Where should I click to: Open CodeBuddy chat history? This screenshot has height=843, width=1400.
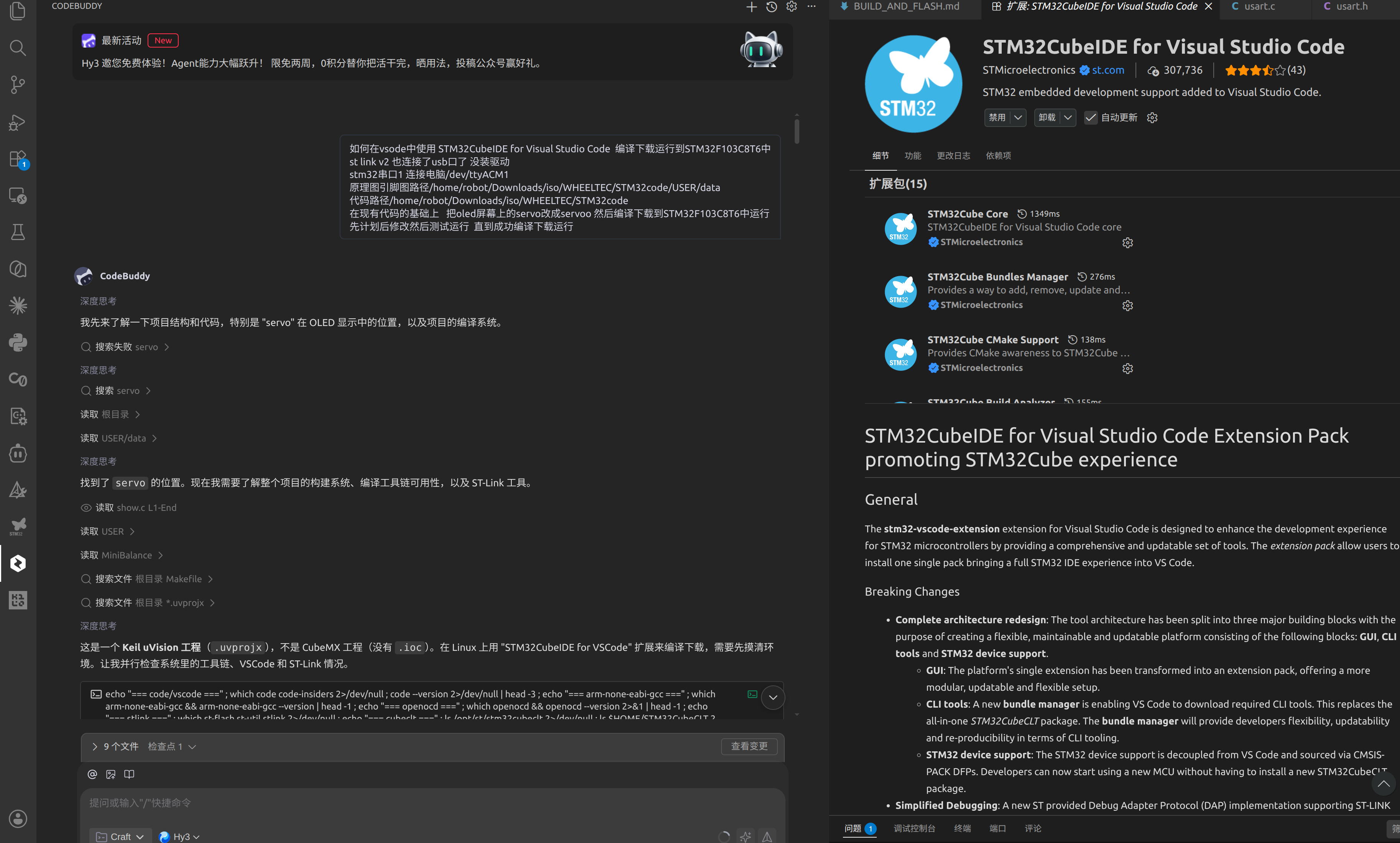click(x=772, y=7)
